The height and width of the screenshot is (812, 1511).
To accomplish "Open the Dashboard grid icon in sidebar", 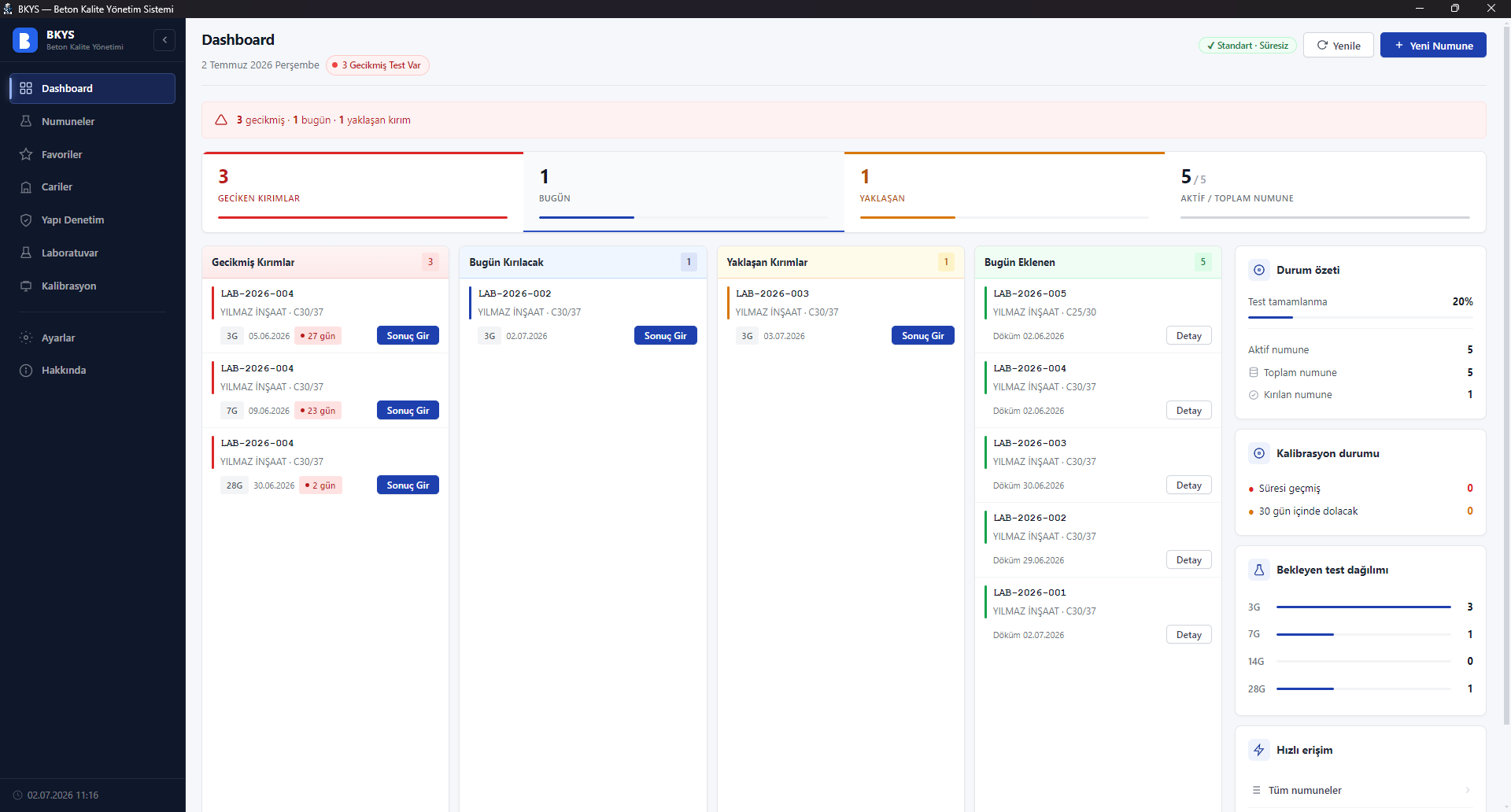I will pyautogui.click(x=26, y=88).
